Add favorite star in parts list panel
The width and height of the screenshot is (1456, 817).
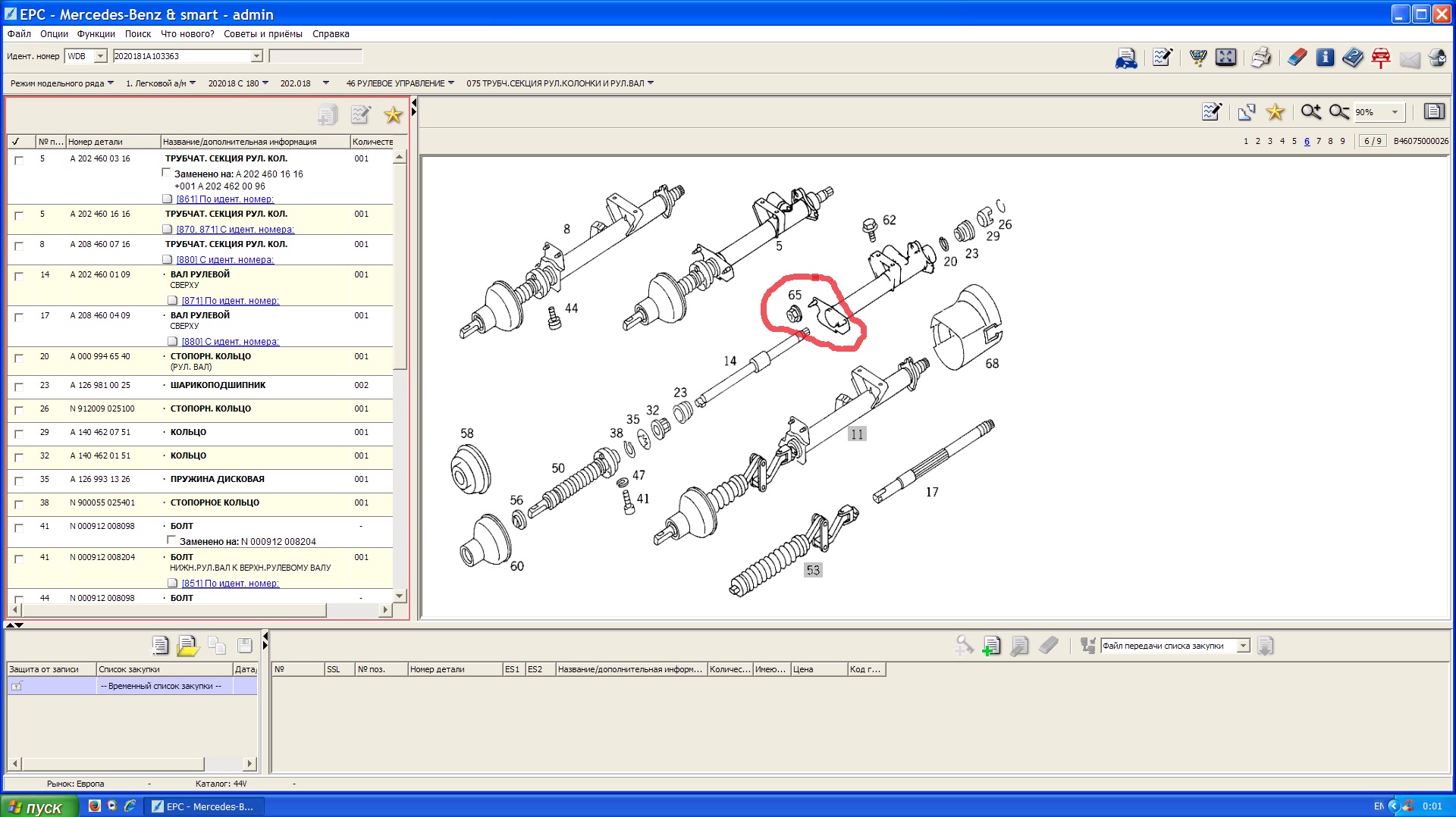click(393, 114)
